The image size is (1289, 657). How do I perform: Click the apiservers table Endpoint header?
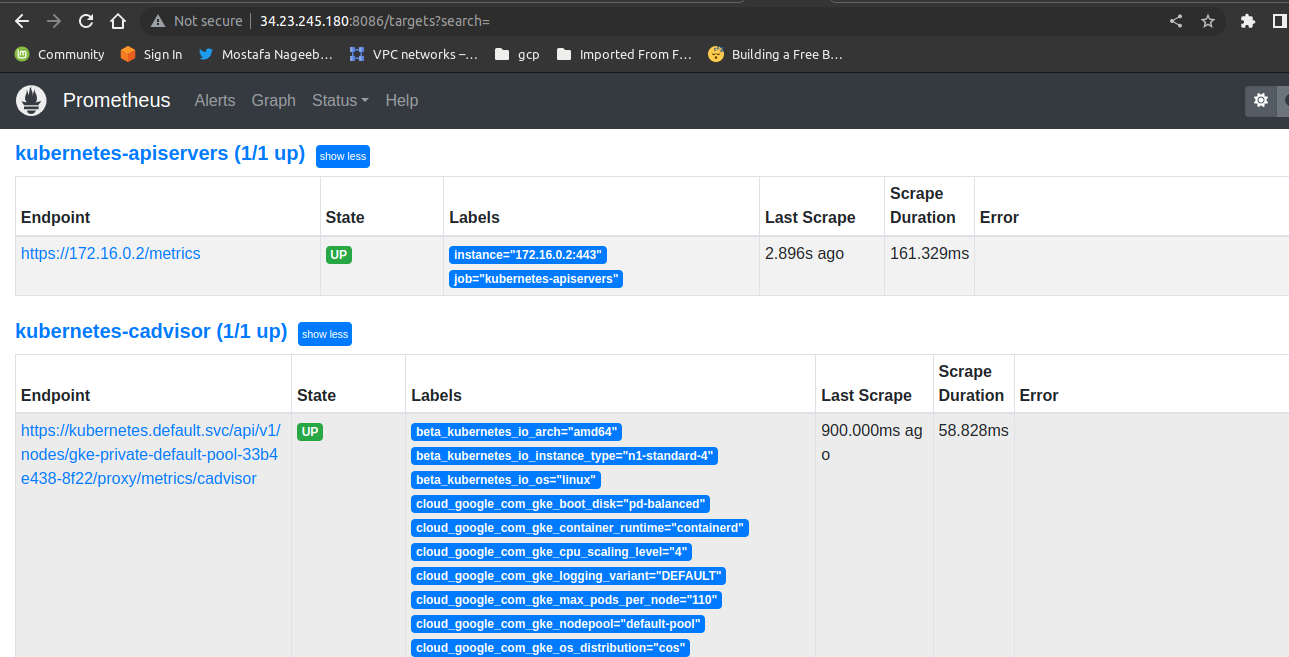tap(55, 218)
